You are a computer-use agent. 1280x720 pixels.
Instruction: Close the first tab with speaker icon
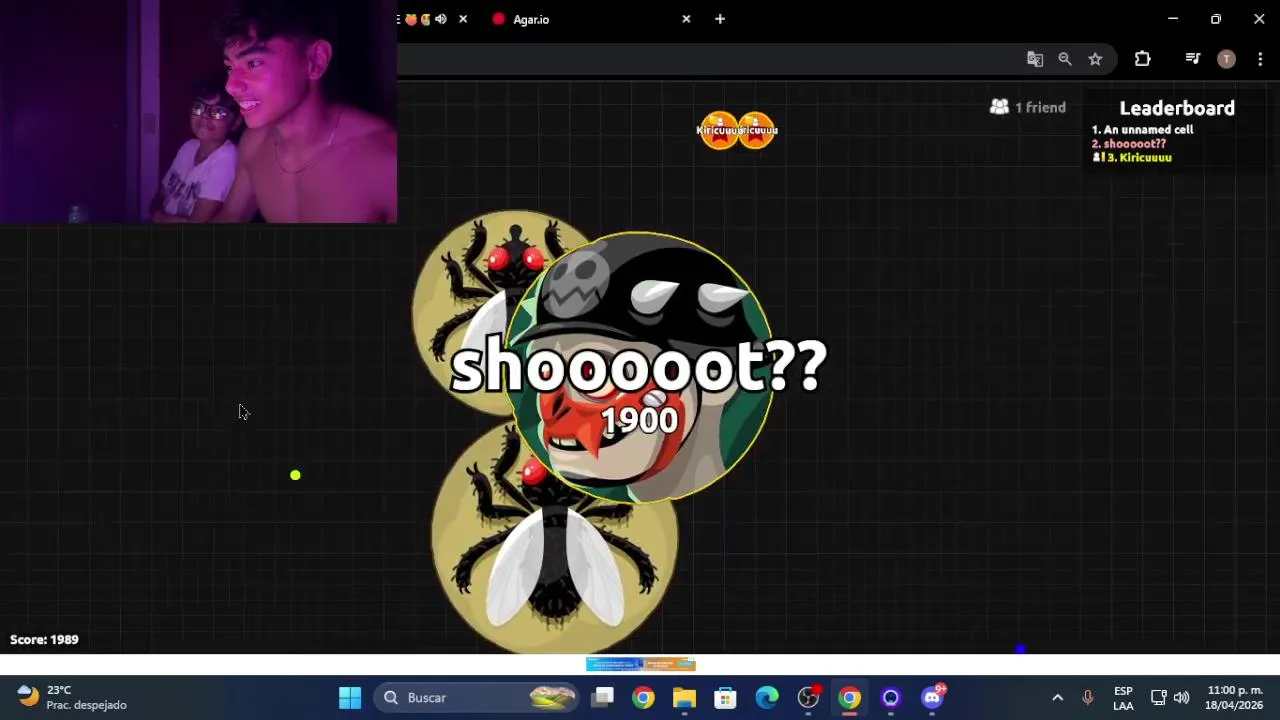463,19
